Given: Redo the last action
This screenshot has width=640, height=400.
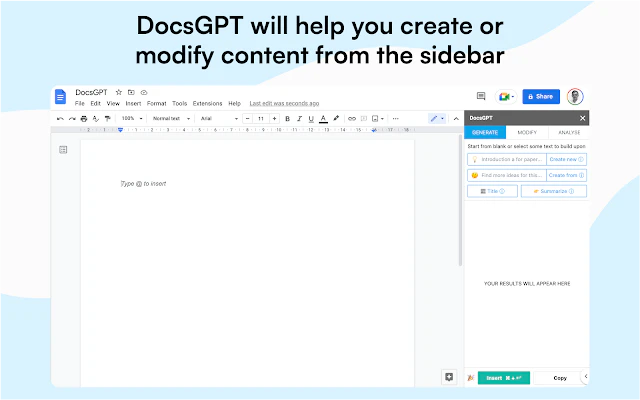Looking at the screenshot, I should click(72, 119).
